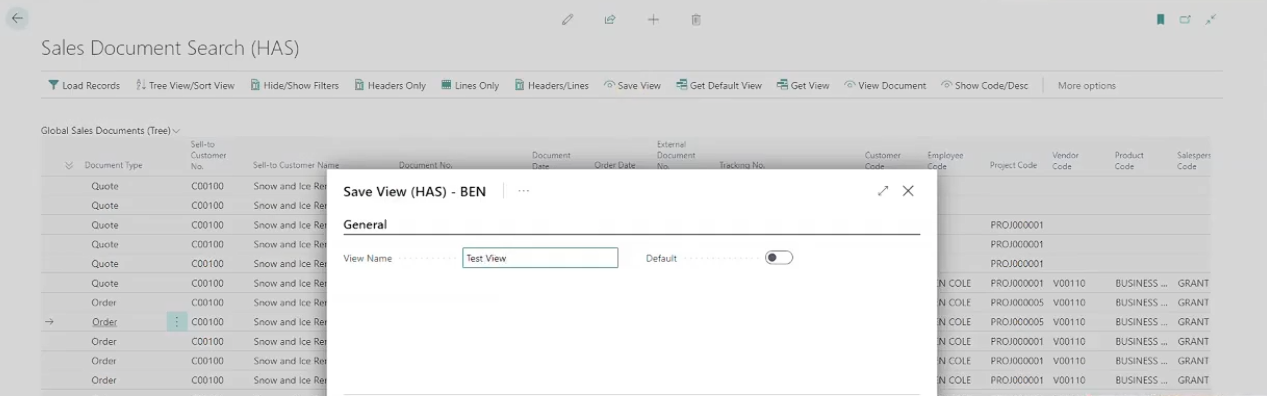The width and height of the screenshot is (1267, 396).
Task: Click the trash delete icon
Action: click(696, 19)
